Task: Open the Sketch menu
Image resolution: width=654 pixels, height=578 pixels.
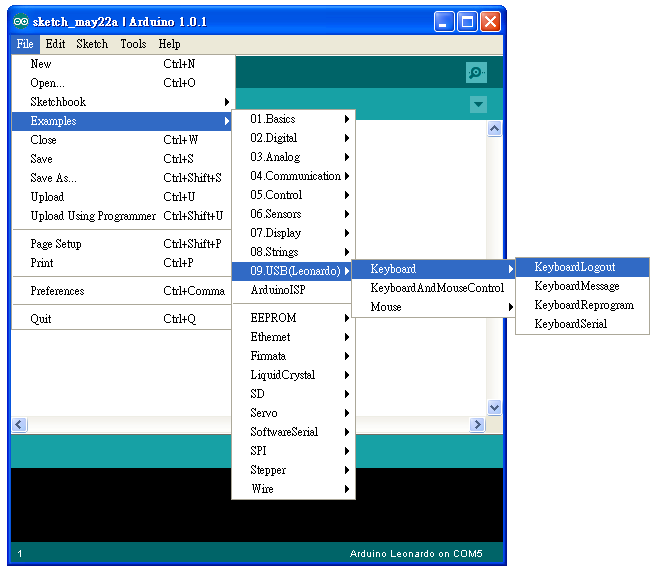Action: [x=92, y=44]
